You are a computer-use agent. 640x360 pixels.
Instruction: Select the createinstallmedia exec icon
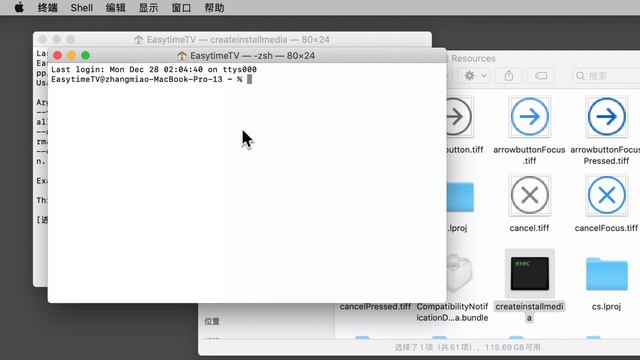(x=529, y=273)
